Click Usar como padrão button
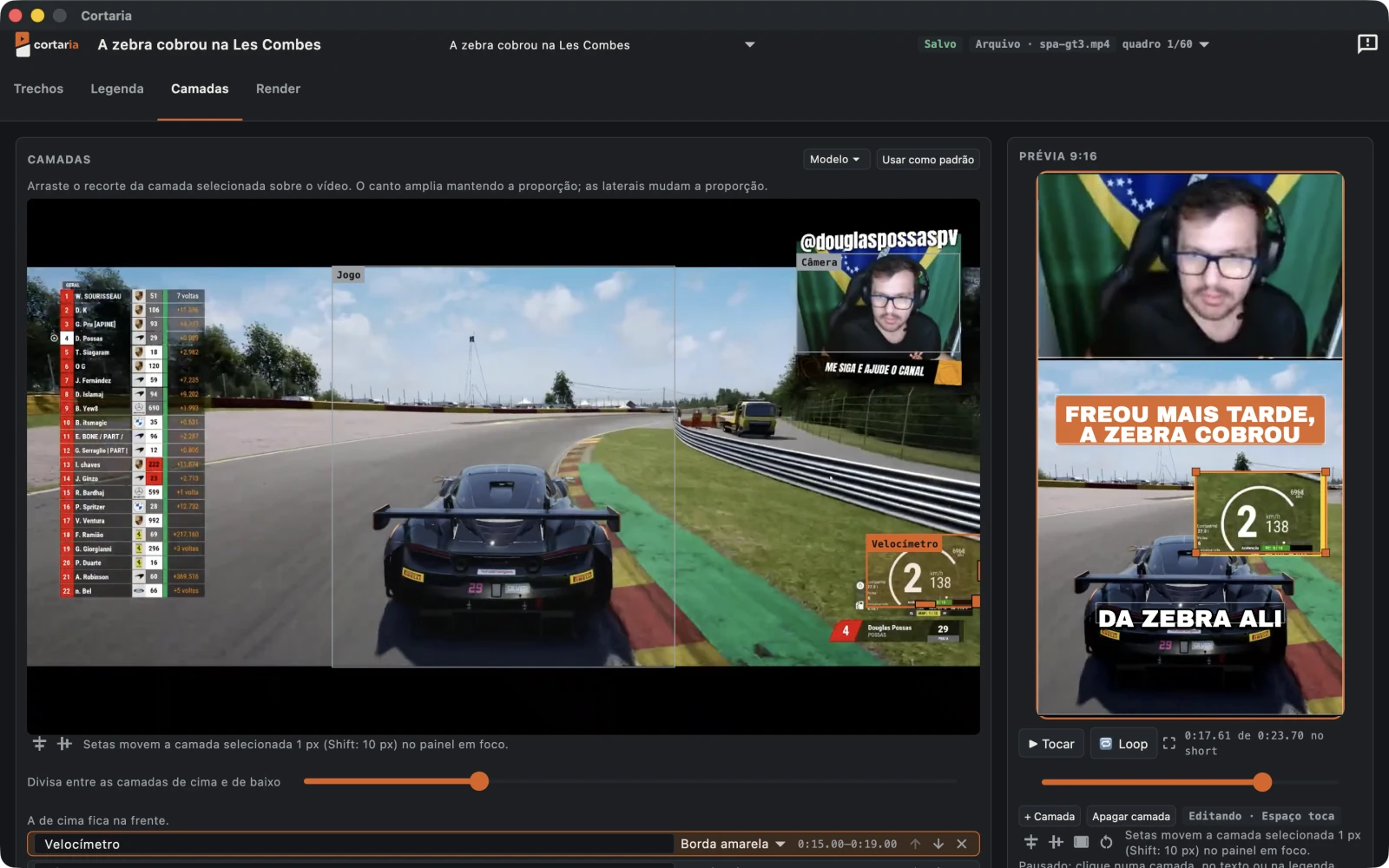 point(928,160)
